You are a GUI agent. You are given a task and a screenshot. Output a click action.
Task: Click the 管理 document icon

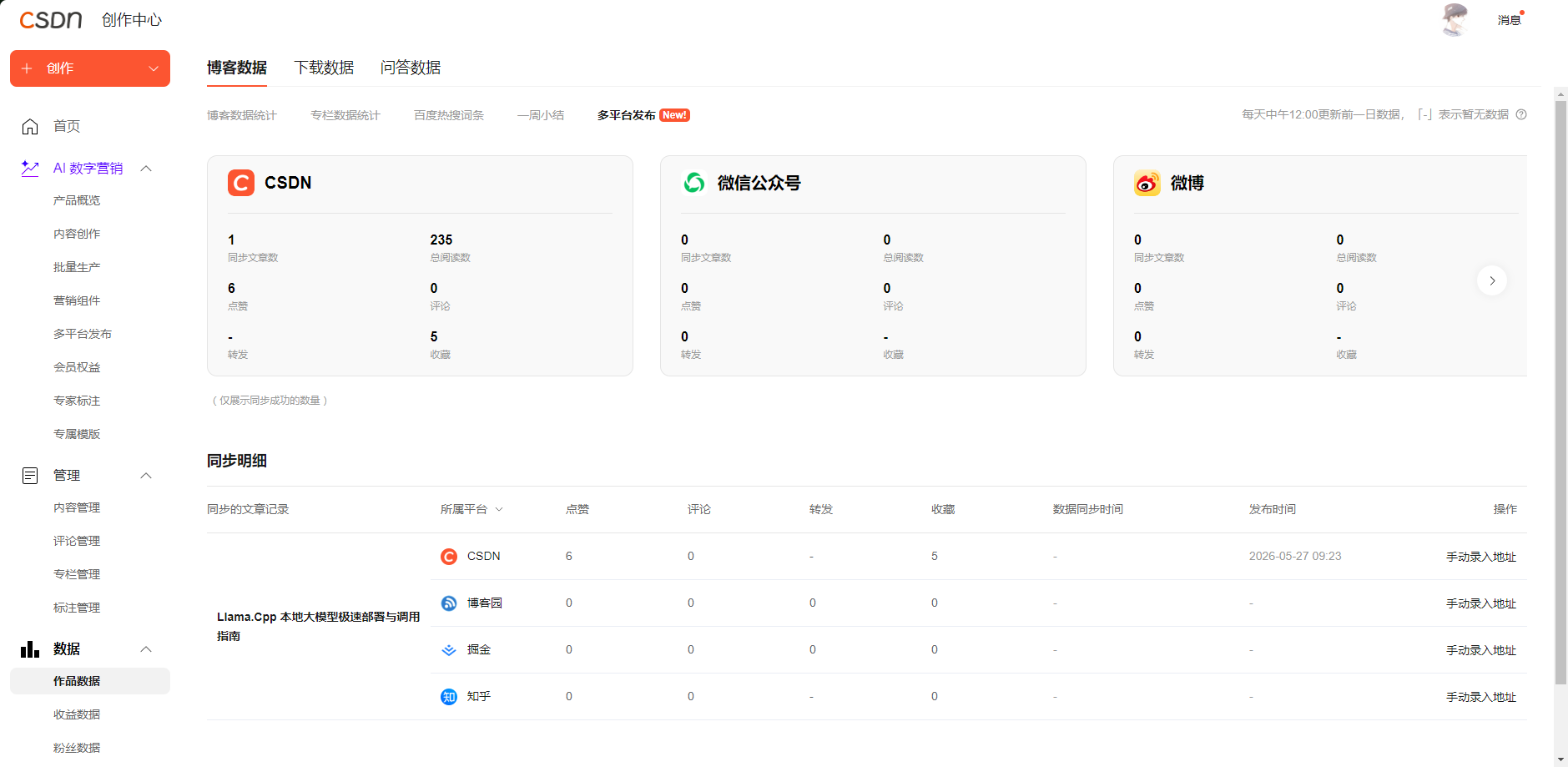click(x=30, y=476)
